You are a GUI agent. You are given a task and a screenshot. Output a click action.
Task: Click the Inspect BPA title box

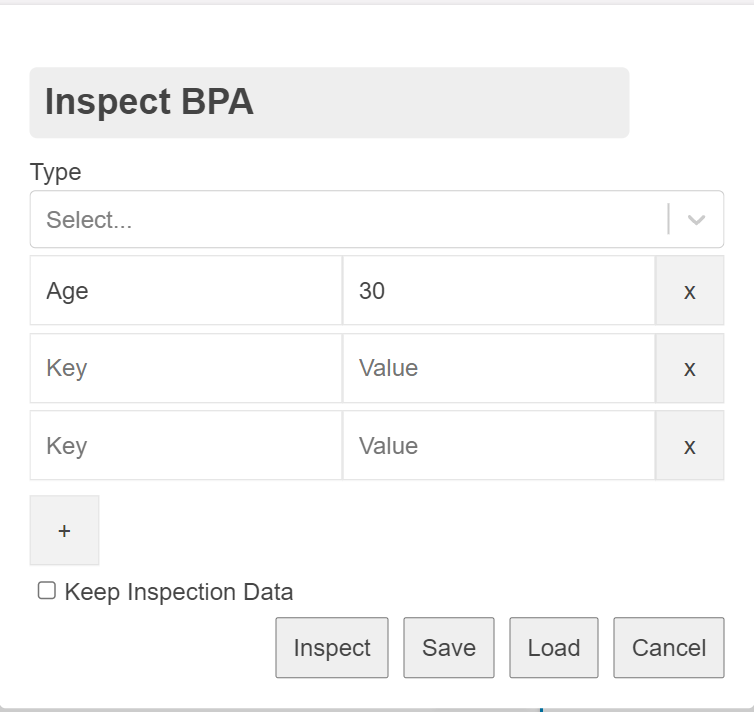tap(329, 103)
